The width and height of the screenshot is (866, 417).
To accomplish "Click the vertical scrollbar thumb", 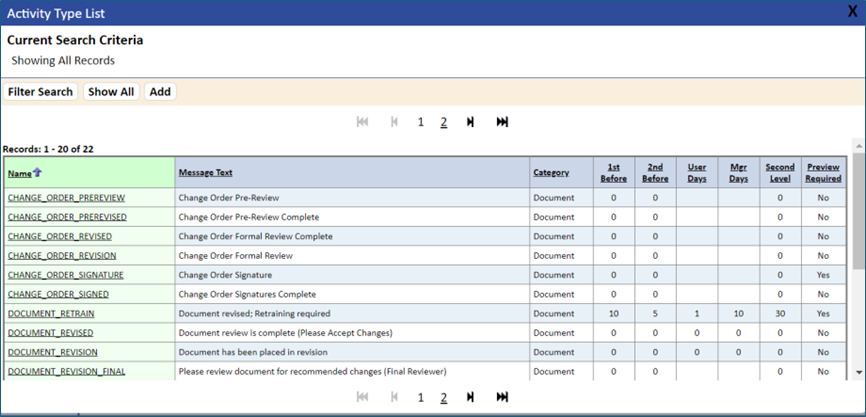I will coord(858,211).
